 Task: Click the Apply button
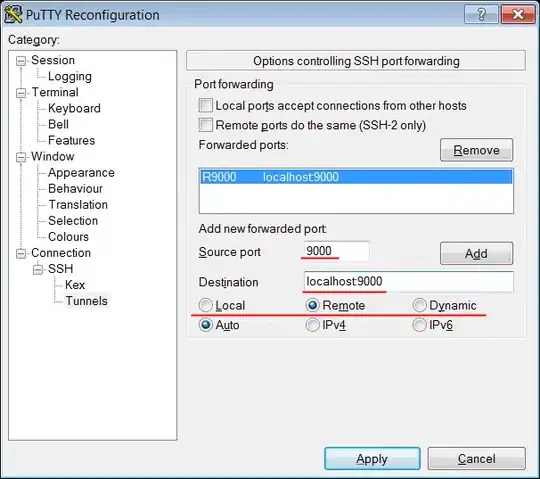[372, 459]
